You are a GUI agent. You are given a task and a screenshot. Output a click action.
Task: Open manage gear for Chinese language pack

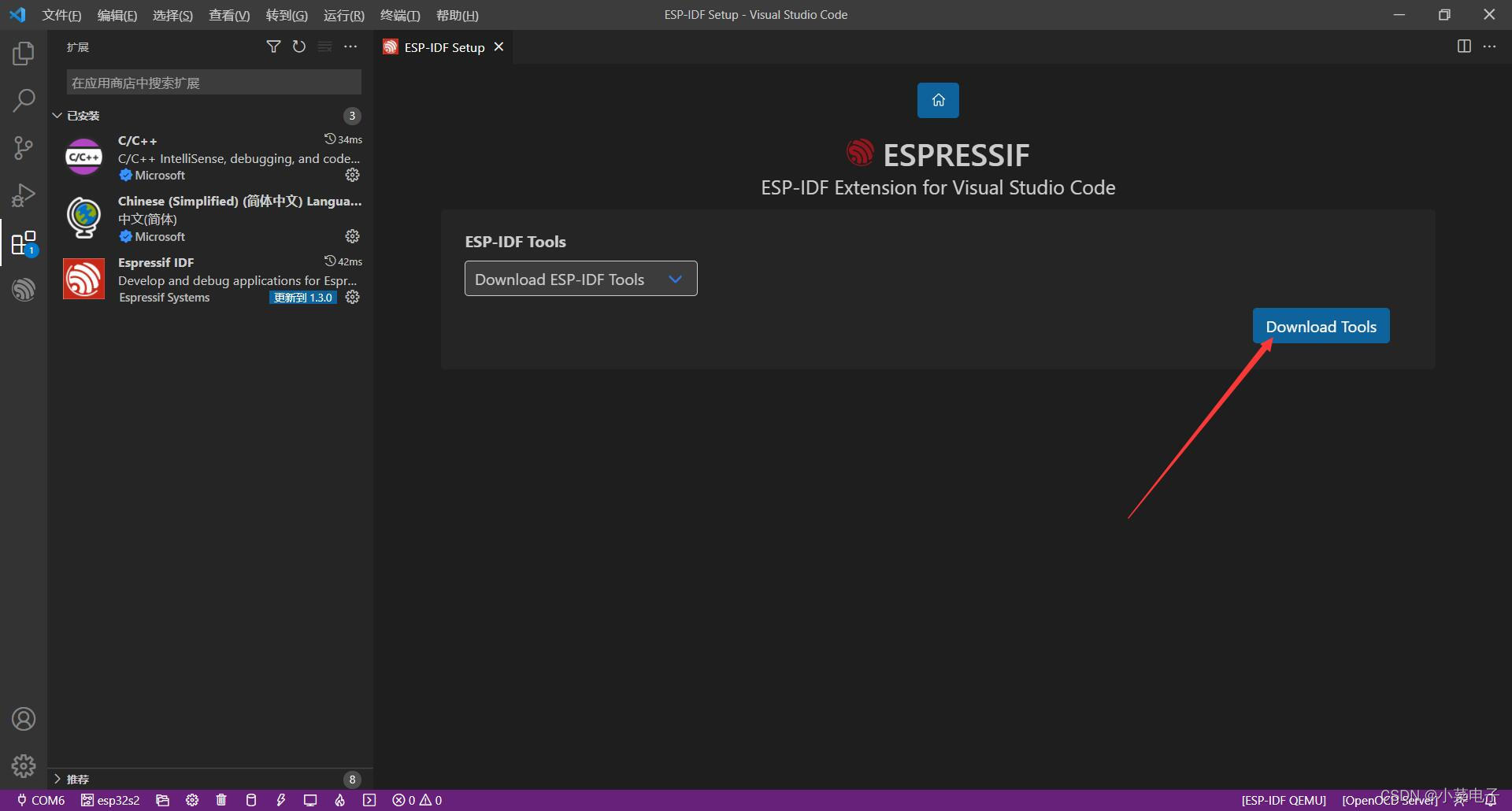[353, 236]
